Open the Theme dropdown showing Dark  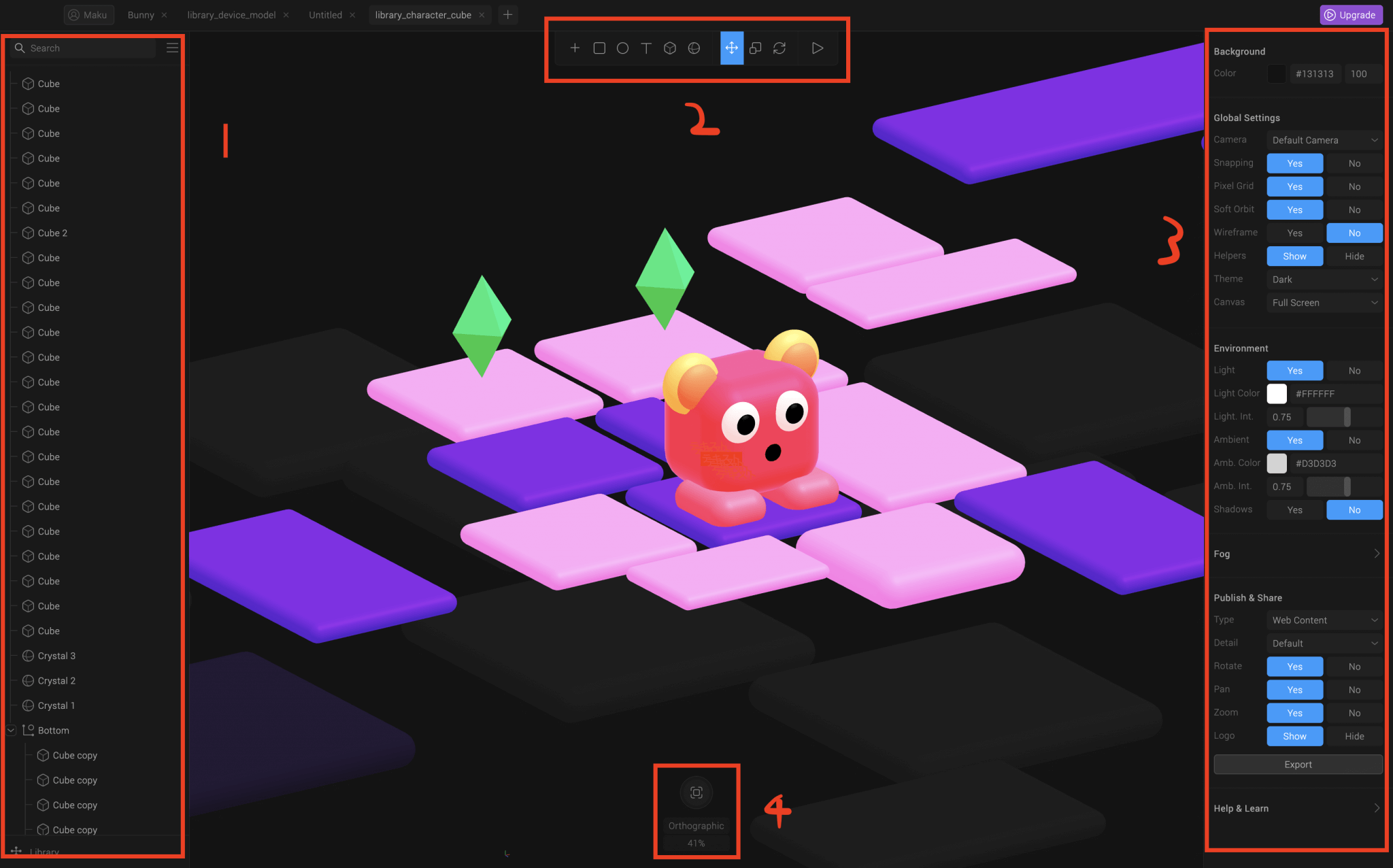pyautogui.click(x=1324, y=280)
